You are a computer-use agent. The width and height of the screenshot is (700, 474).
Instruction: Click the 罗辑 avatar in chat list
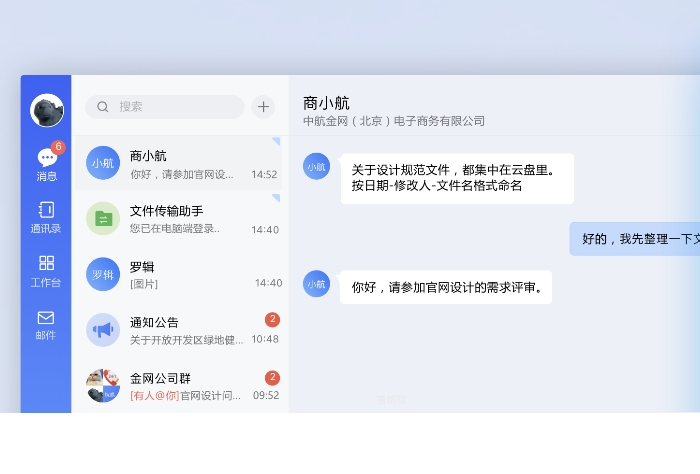(103, 274)
